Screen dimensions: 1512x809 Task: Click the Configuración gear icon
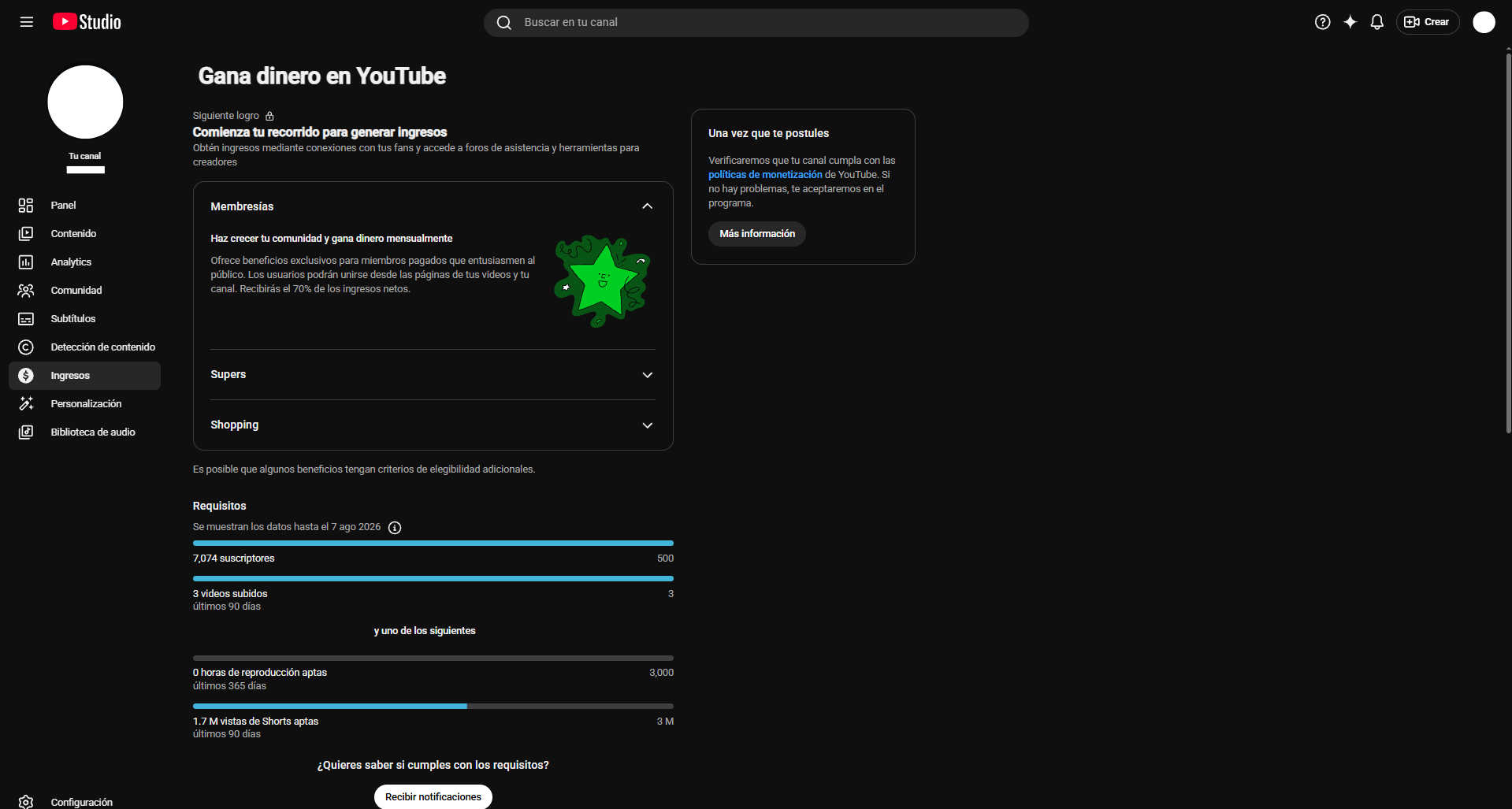pyautogui.click(x=26, y=802)
